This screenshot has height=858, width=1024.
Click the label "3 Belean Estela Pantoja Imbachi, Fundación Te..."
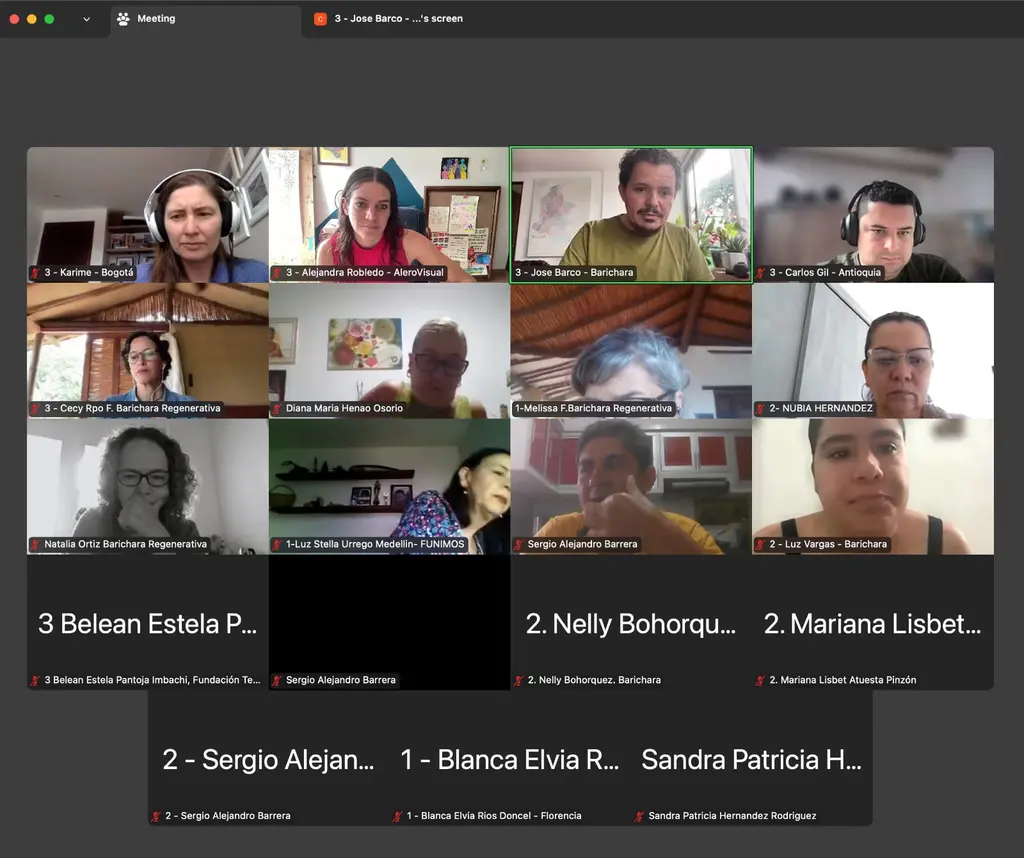152,680
